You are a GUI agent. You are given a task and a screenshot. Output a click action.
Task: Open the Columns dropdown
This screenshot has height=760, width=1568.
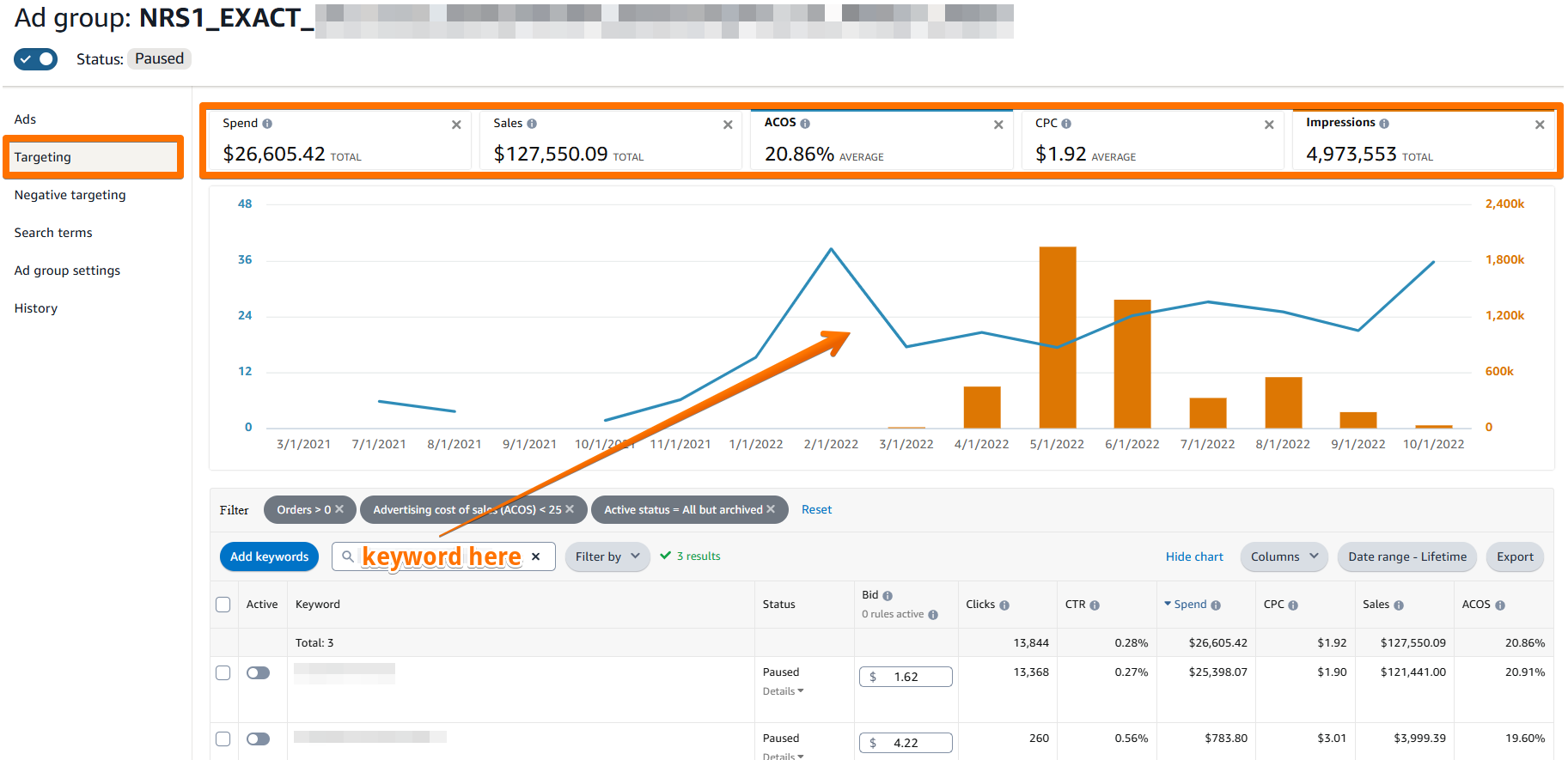coord(1284,556)
